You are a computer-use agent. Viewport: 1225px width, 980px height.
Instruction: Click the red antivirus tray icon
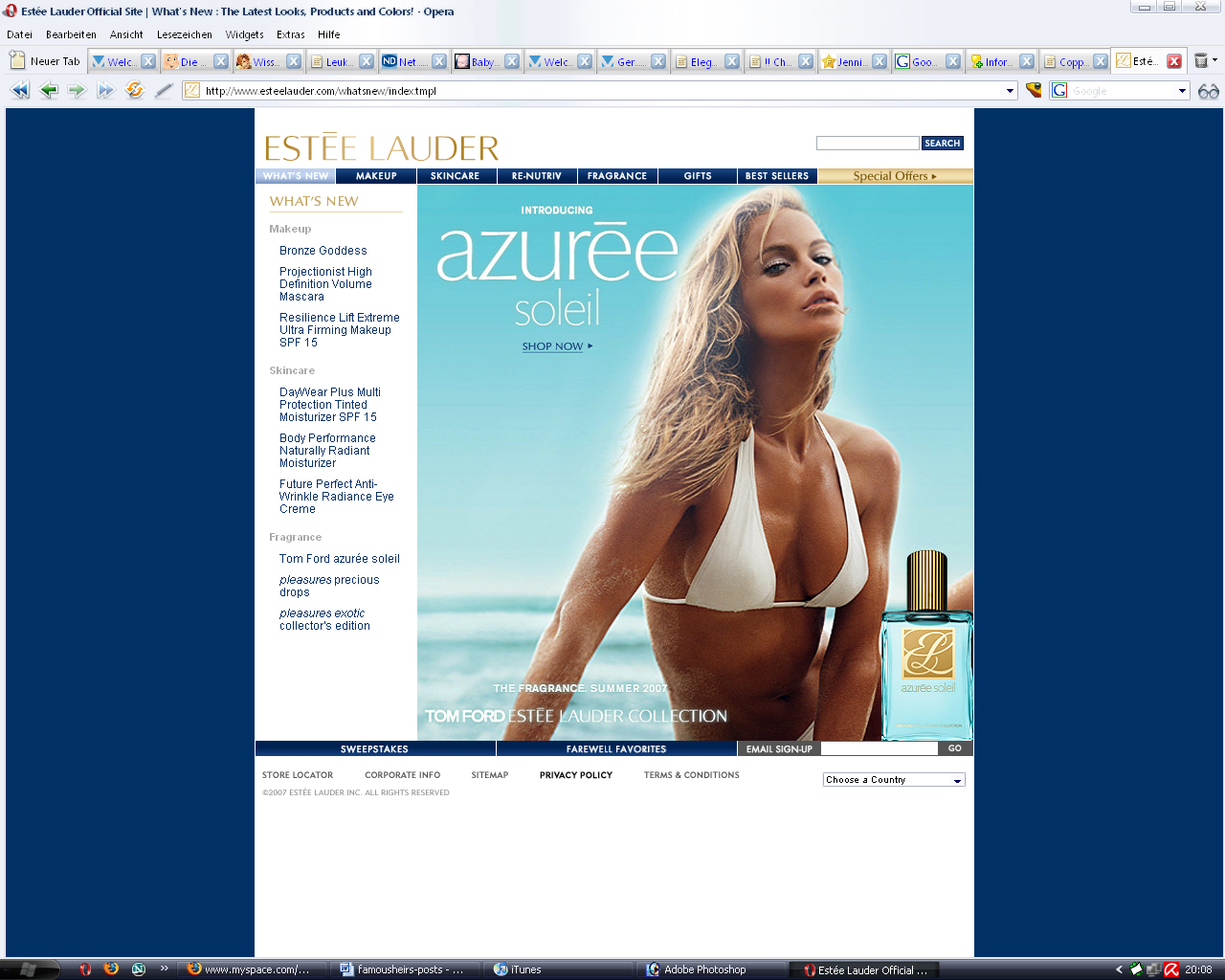(1171, 969)
